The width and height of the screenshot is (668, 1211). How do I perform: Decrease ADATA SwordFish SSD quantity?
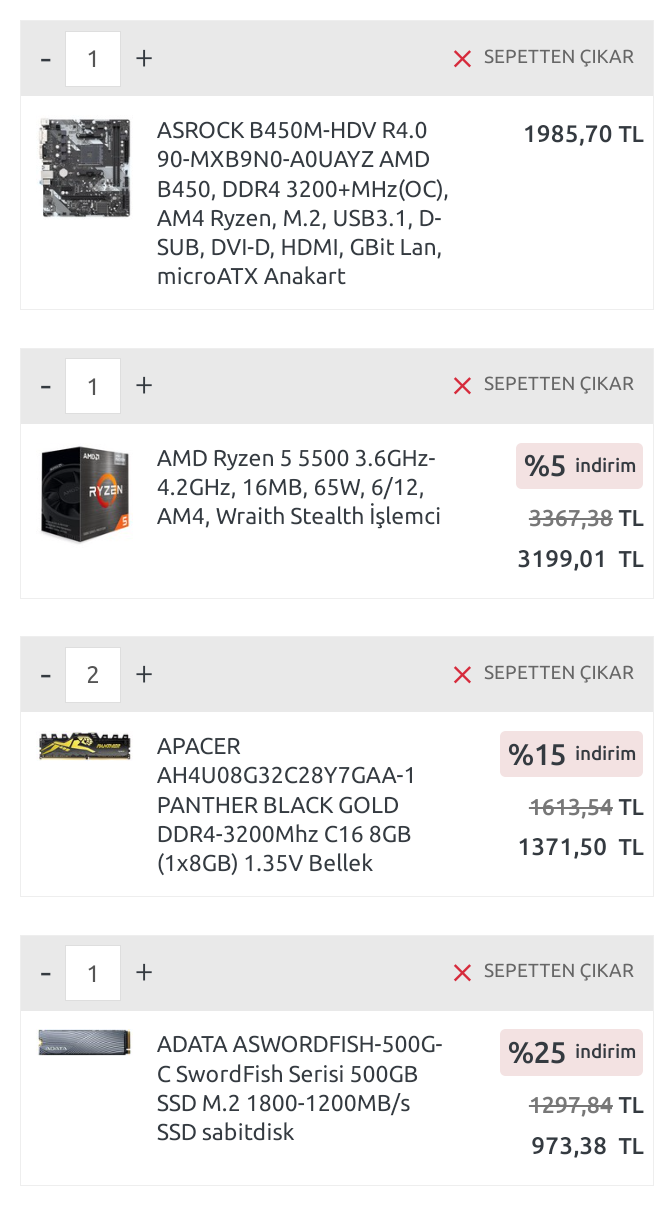45,972
